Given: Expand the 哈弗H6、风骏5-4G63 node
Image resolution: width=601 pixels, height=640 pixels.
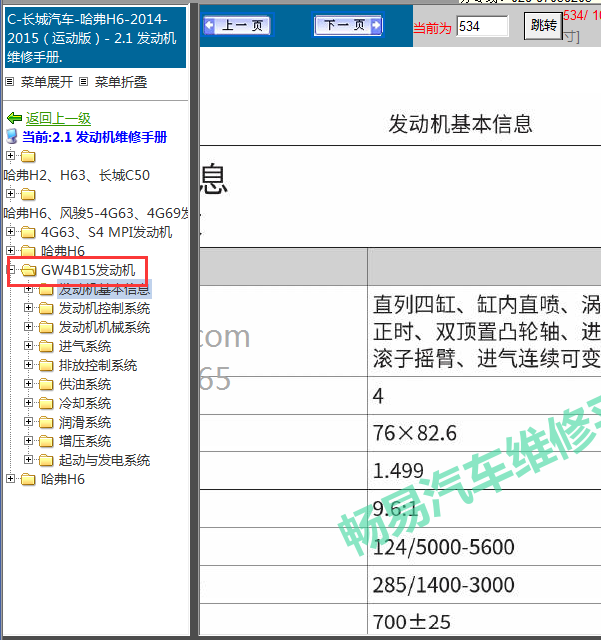Looking at the screenshot, I should click(11, 193).
